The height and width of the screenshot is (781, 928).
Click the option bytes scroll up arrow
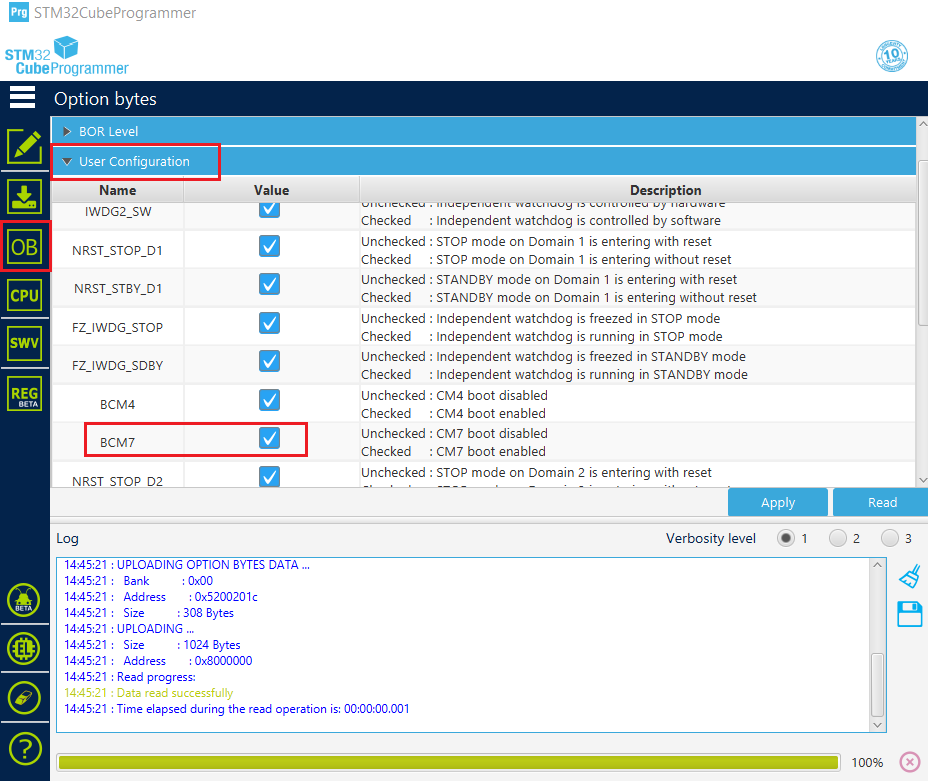coord(923,124)
